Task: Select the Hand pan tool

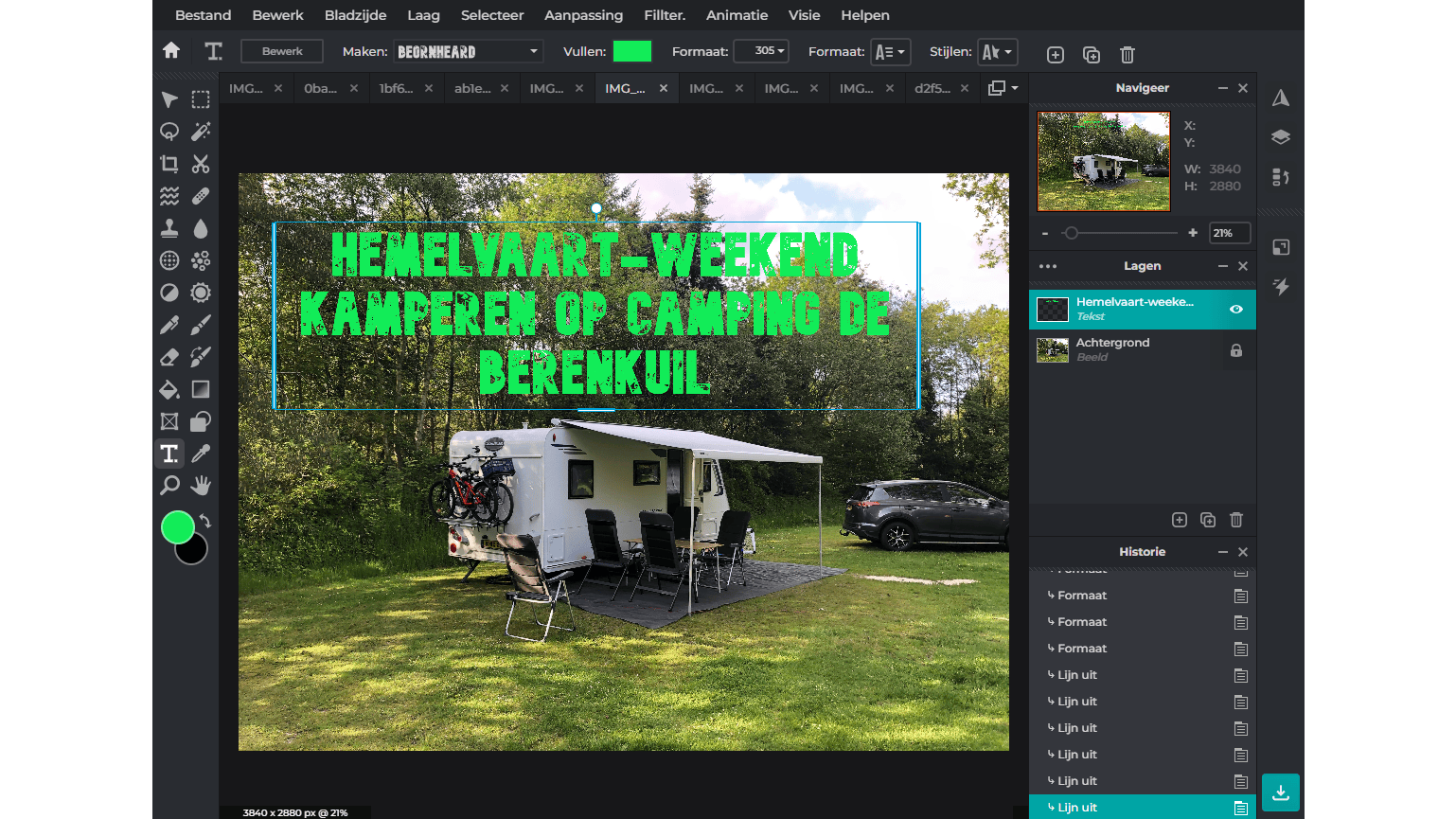Action: (201, 486)
